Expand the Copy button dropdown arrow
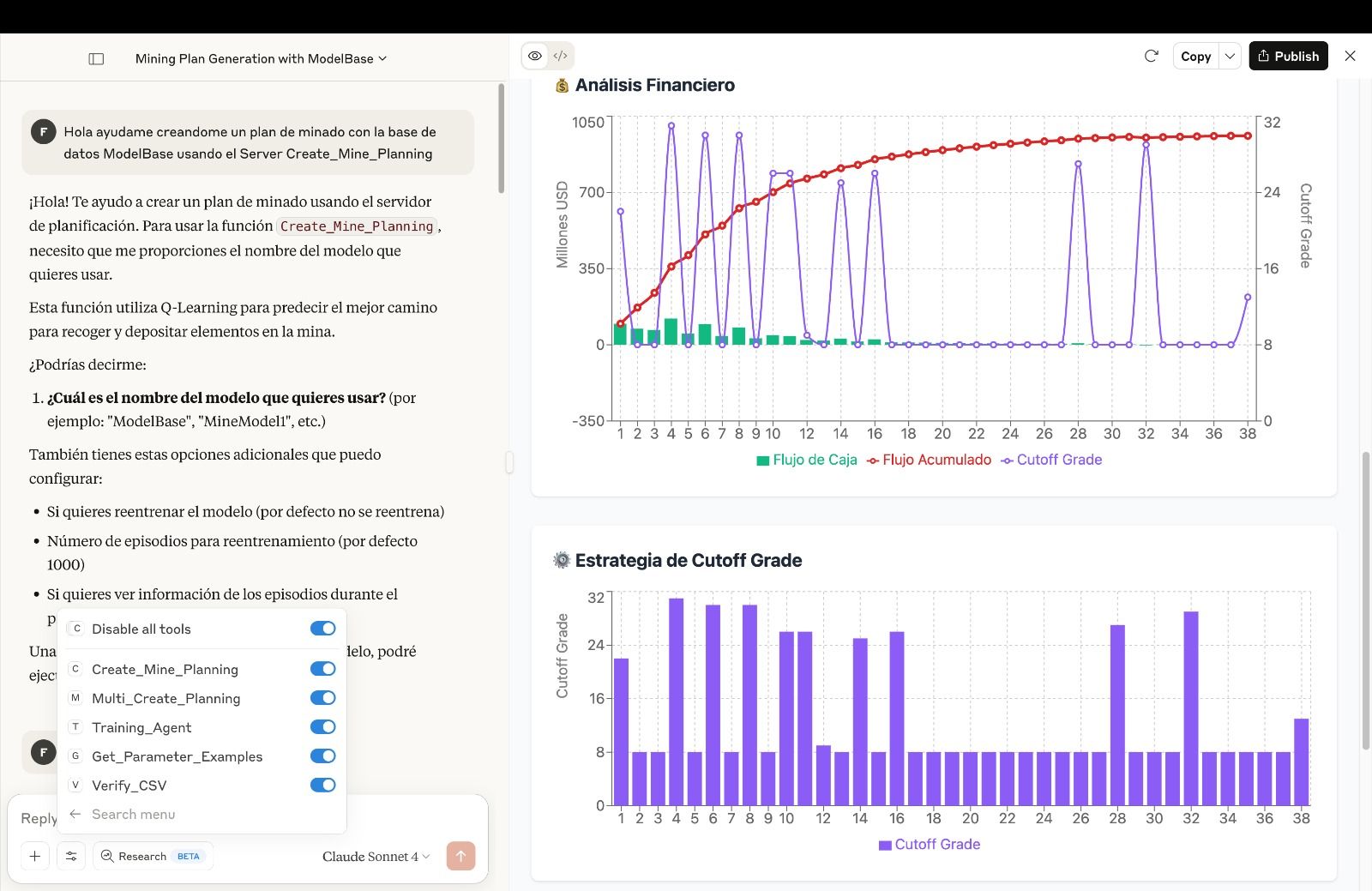 pyautogui.click(x=1230, y=56)
